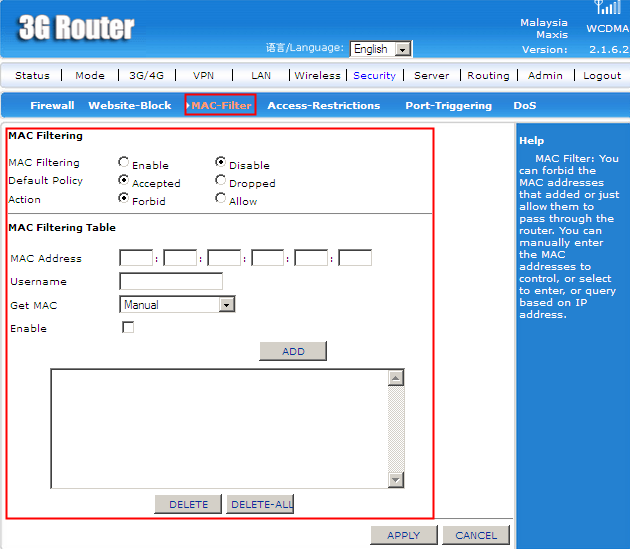The height and width of the screenshot is (549, 630).
Task: Tick the Enable checkbox
Action: [x=128, y=327]
